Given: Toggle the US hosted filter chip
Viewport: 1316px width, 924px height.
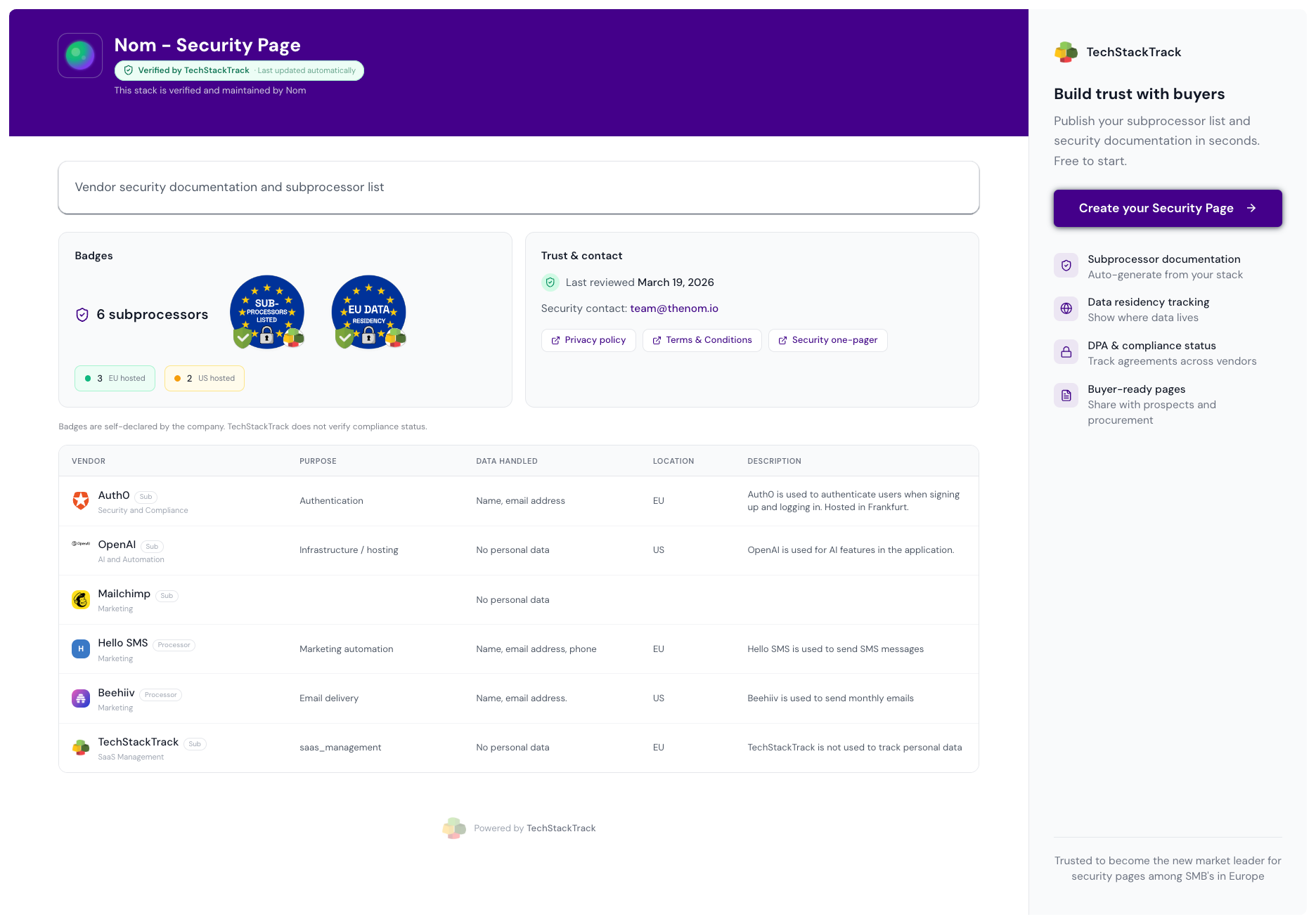Looking at the screenshot, I should click(x=204, y=378).
